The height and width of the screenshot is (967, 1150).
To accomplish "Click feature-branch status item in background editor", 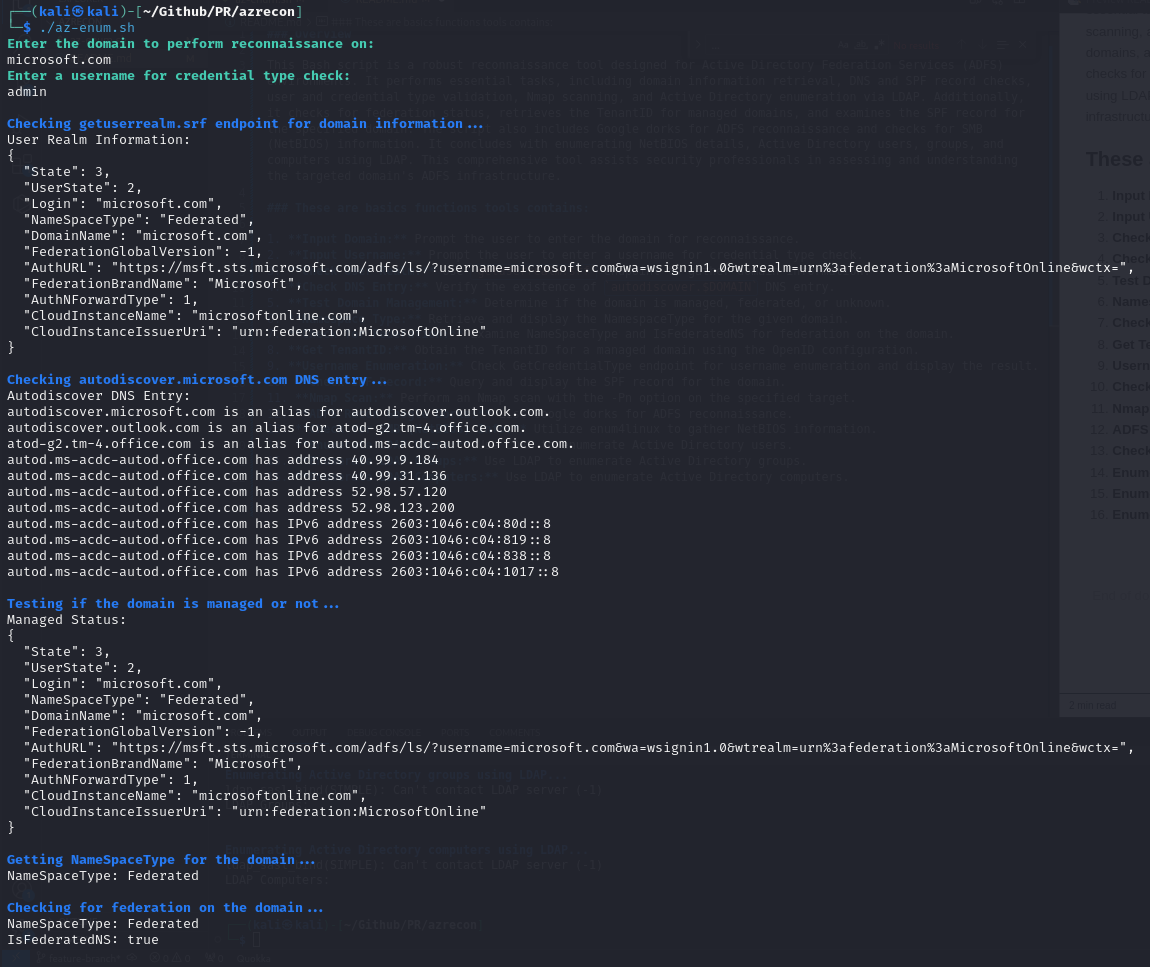I will pyautogui.click(x=81, y=958).
